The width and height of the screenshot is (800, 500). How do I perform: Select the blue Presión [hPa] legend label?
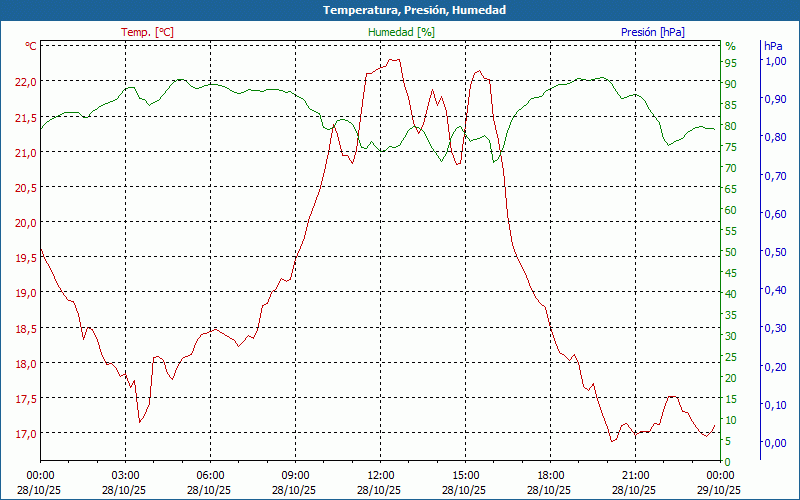coord(652,32)
